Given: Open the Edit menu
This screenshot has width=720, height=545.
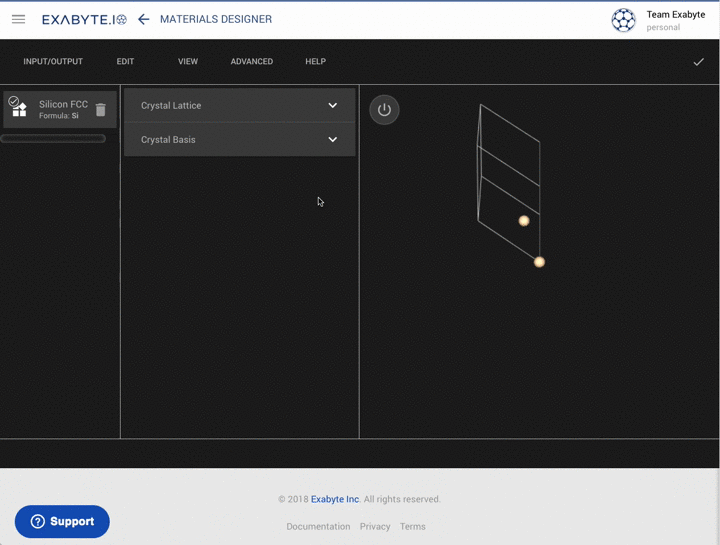Looking at the screenshot, I should [125, 62].
